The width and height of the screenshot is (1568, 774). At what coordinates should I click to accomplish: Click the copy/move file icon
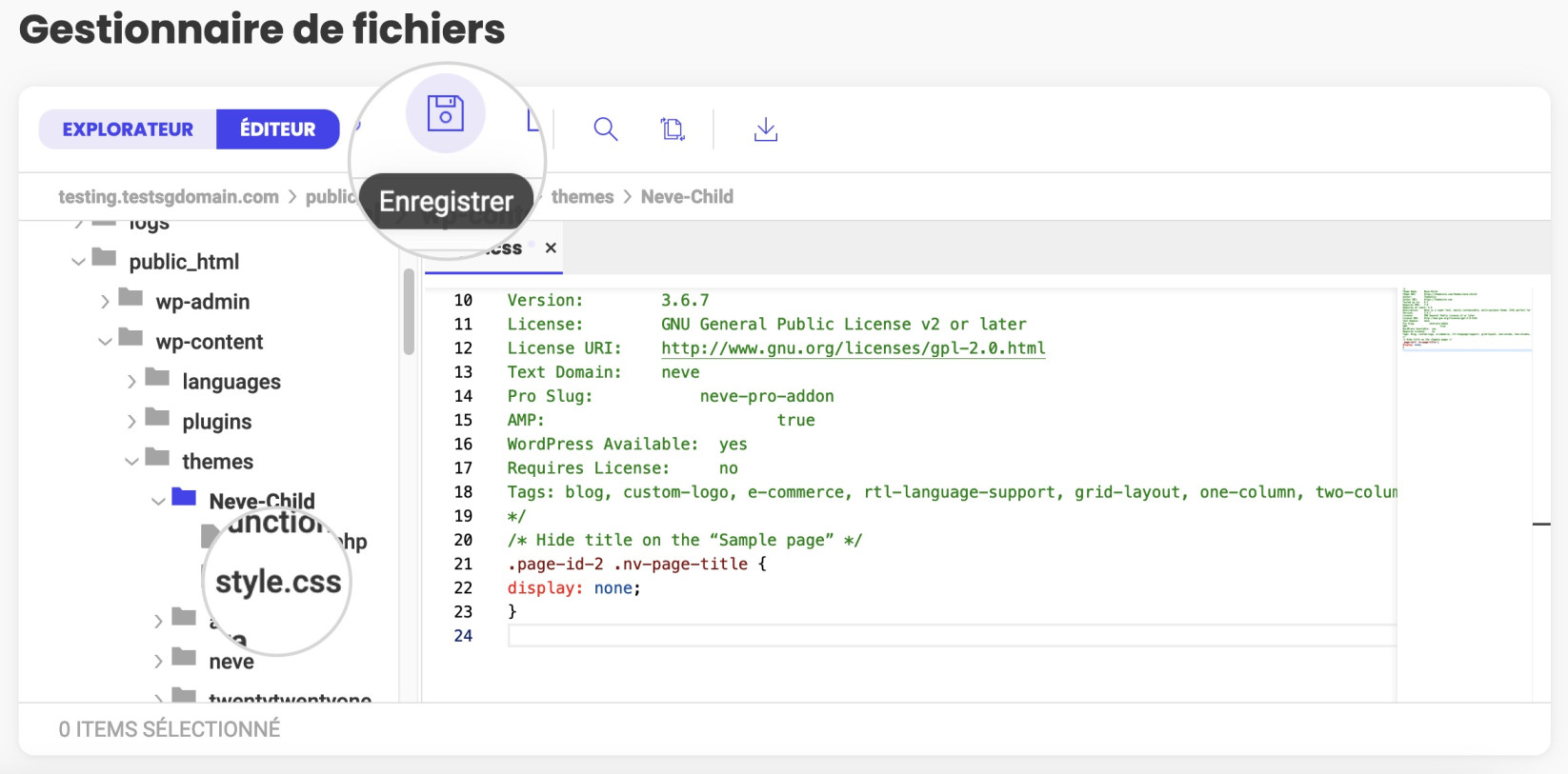tap(673, 129)
